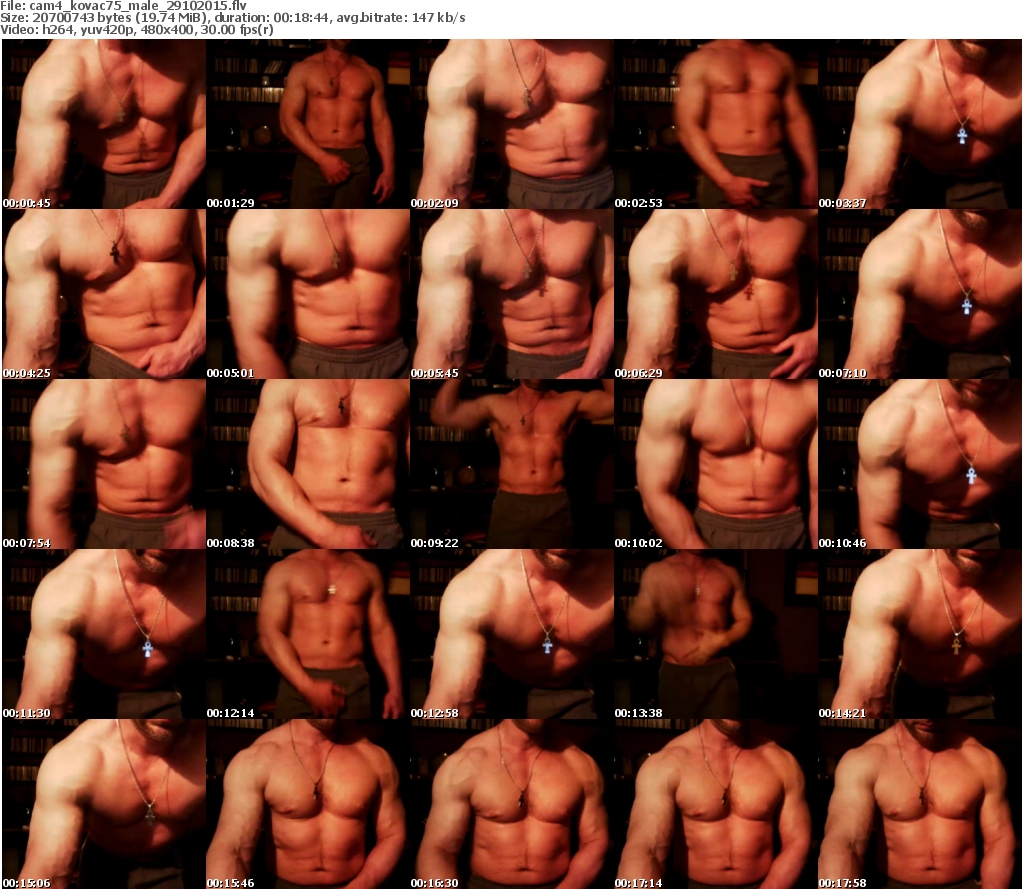Click the thumbnail labeled 00:14:21

(920, 634)
